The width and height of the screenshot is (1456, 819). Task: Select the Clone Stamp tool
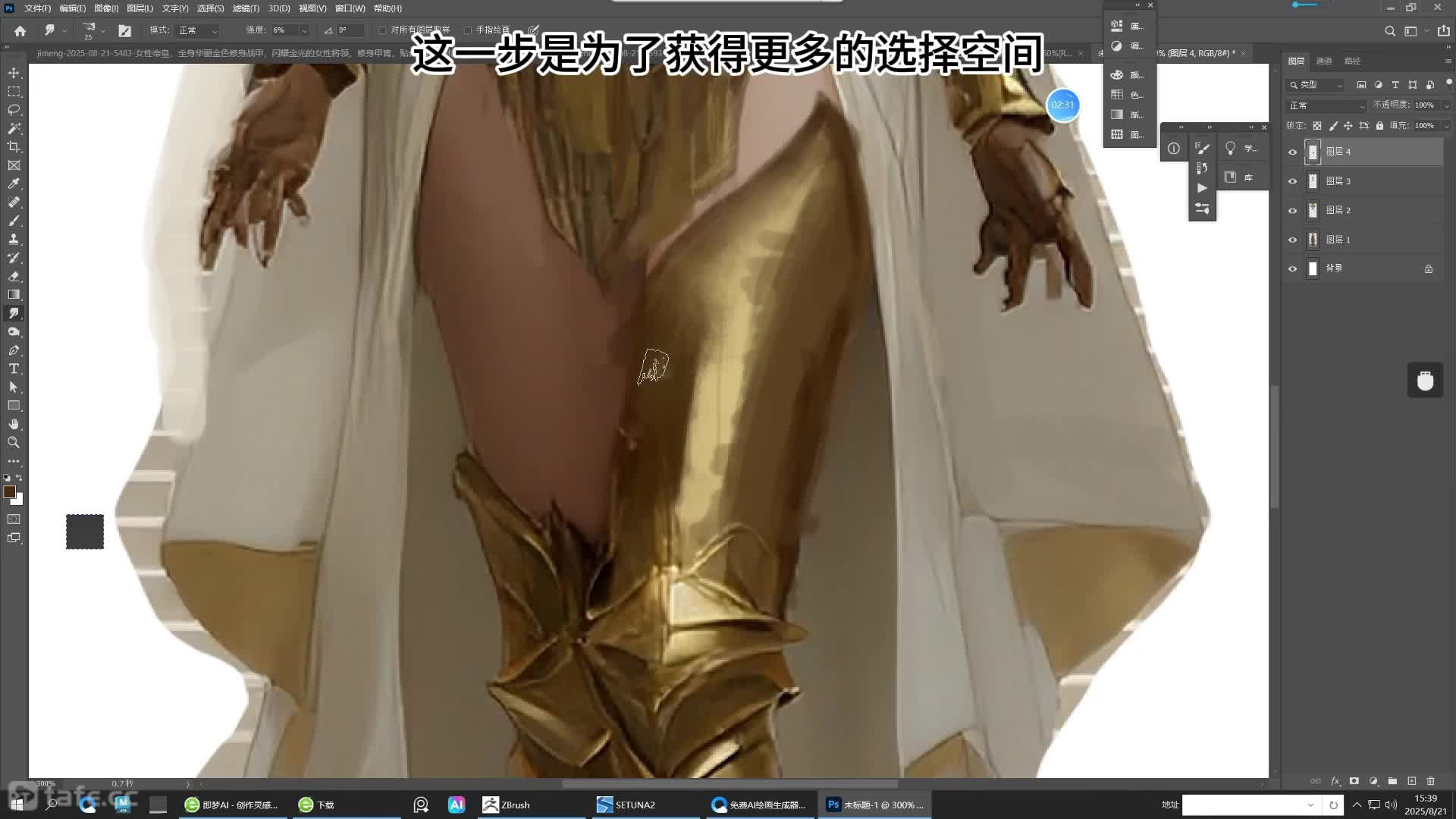14,239
